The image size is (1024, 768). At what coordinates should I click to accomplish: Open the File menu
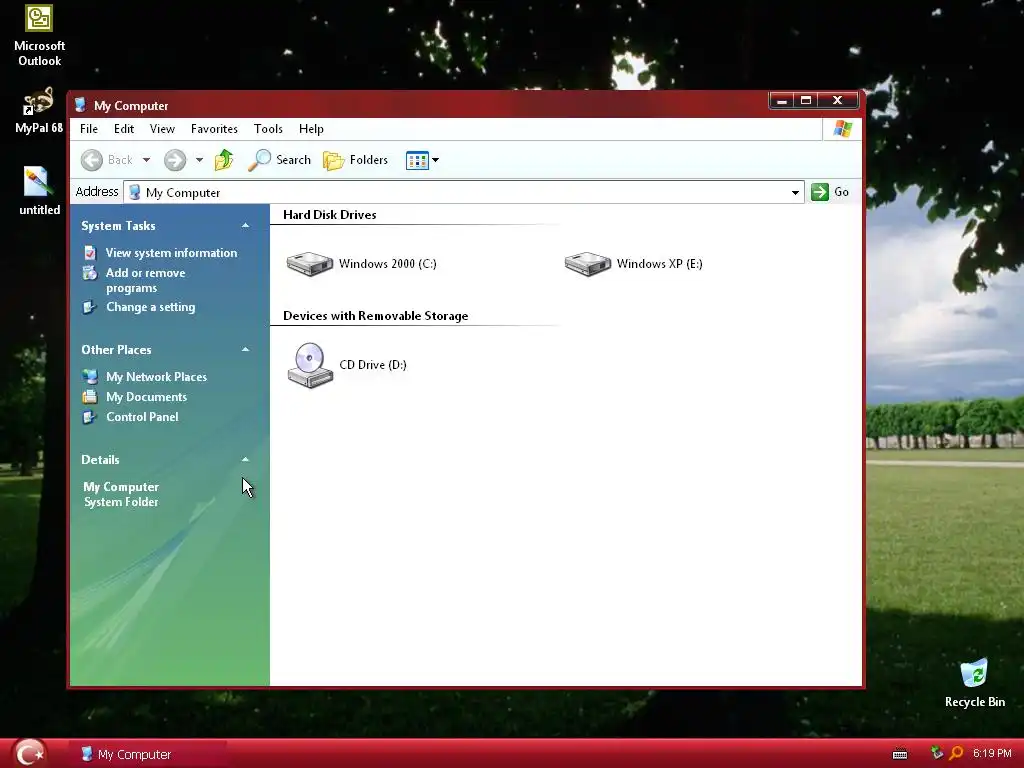(x=89, y=129)
